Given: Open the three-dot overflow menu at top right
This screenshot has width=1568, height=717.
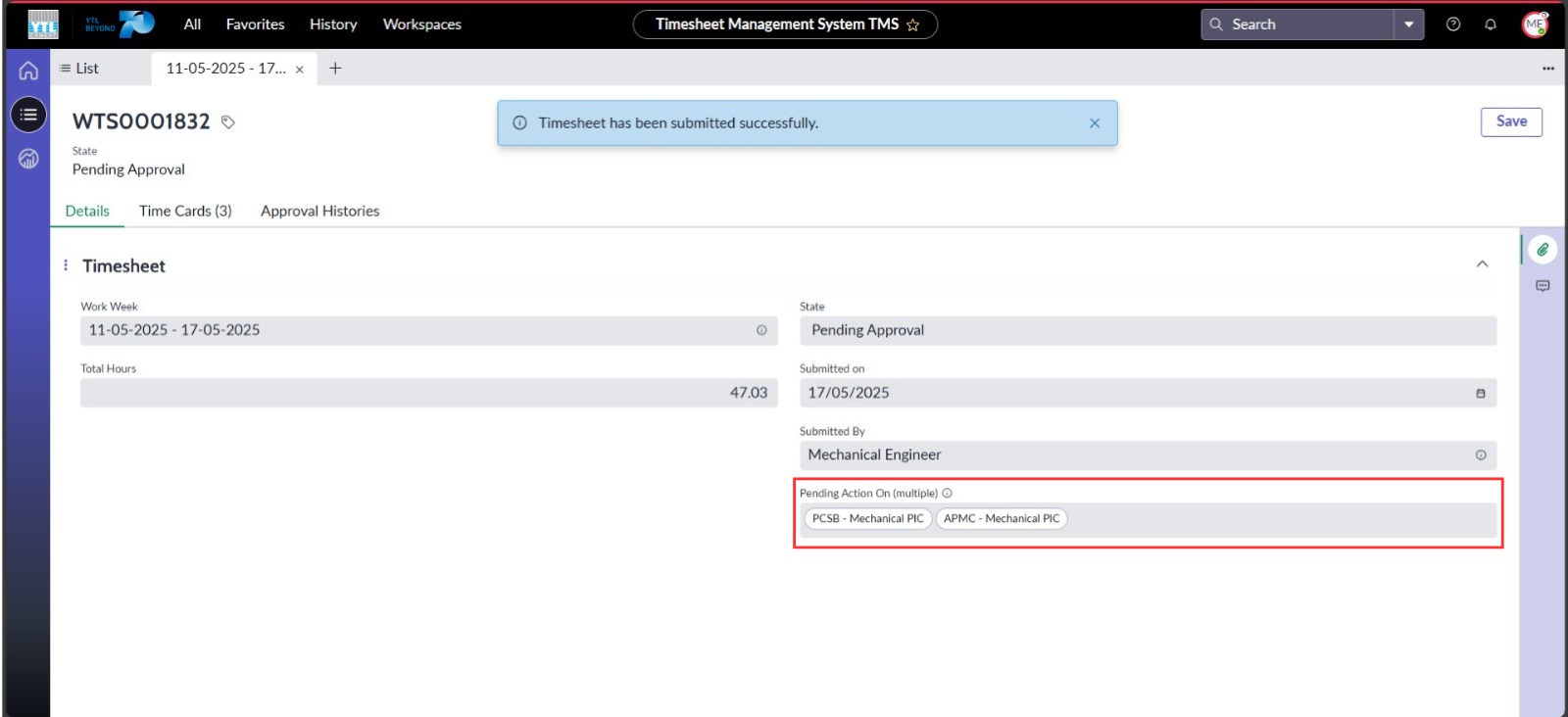Looking at the screenshot, I should pyautogui.click(x=1548, y=69).
